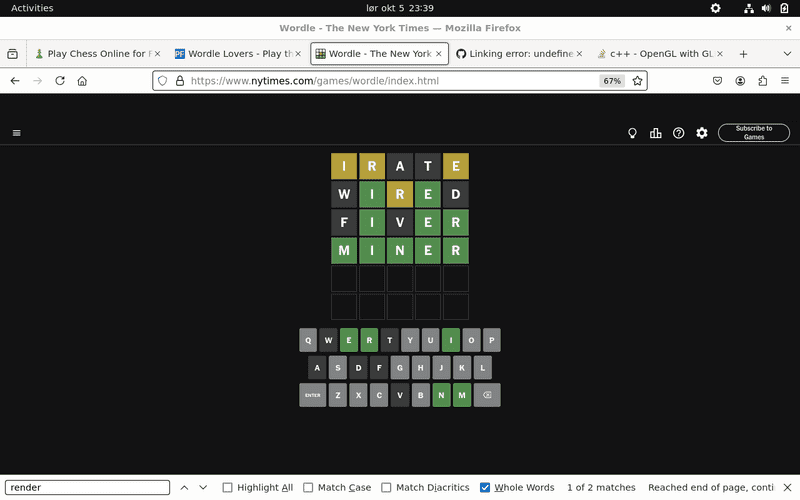This screenshot has height=500, width=800.
Task: Enable the Highlight All checkbox
Action: [x=228, y=488]
